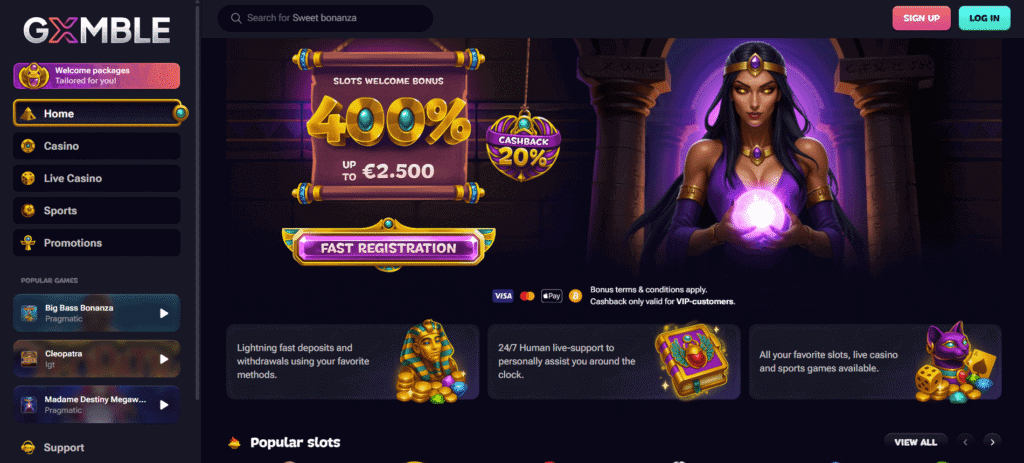Open the Live Casino section
The image size is (1024, 463).
pyautogui.click(x=97, y=178)
